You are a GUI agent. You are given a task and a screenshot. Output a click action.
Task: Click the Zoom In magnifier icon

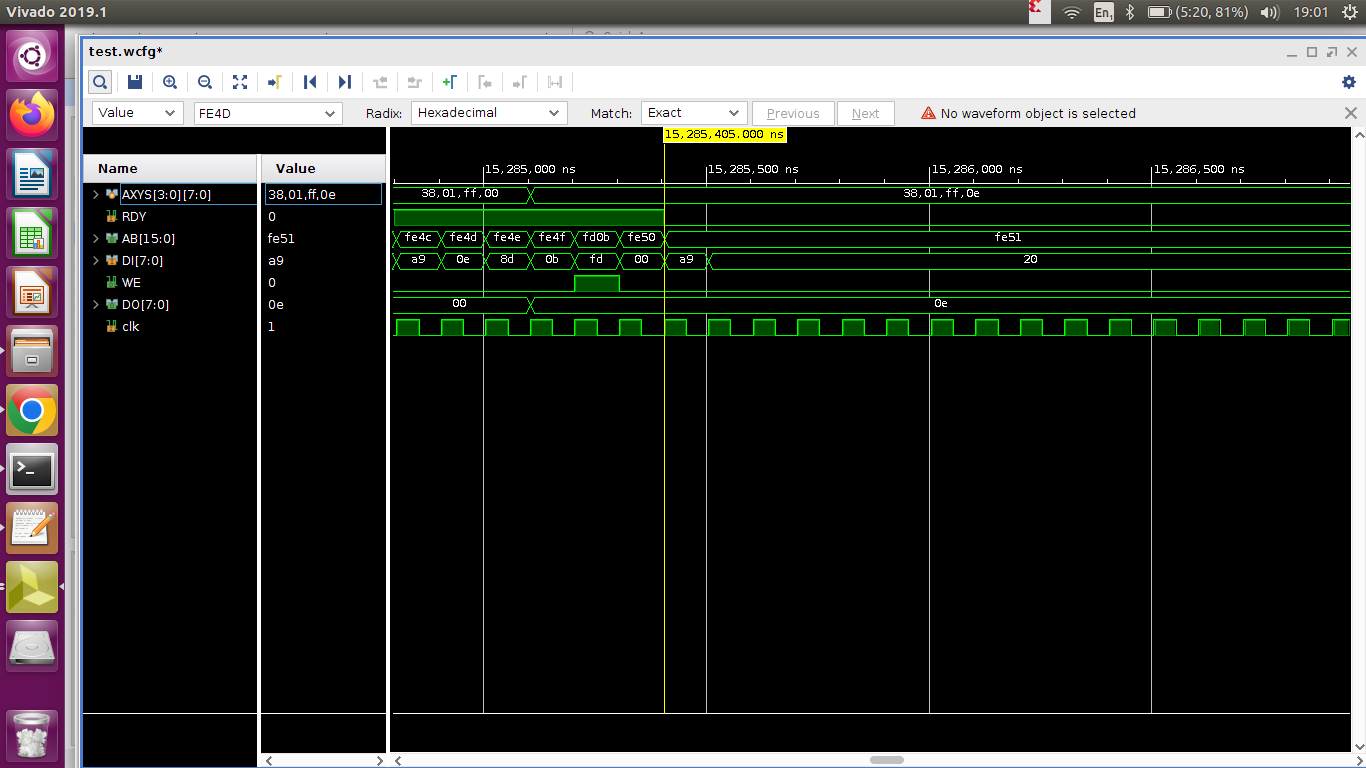pos(170,82)
